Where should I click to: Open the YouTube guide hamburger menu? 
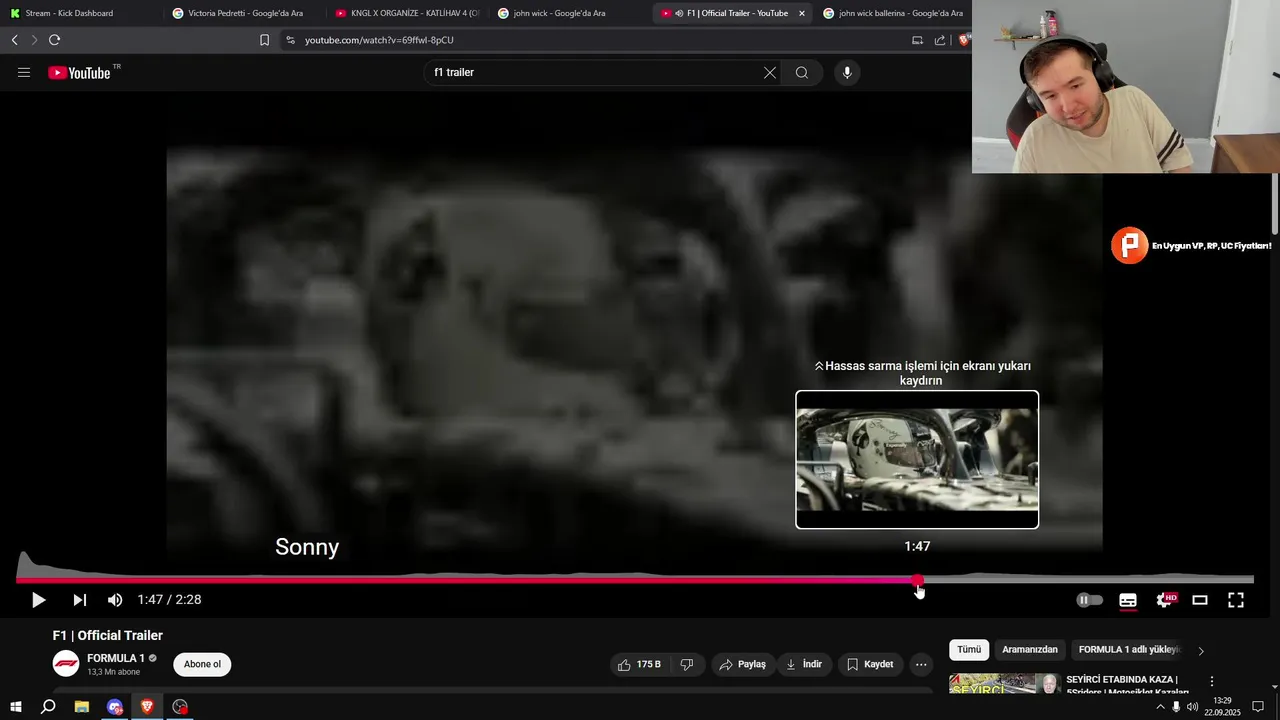[24, 72]
